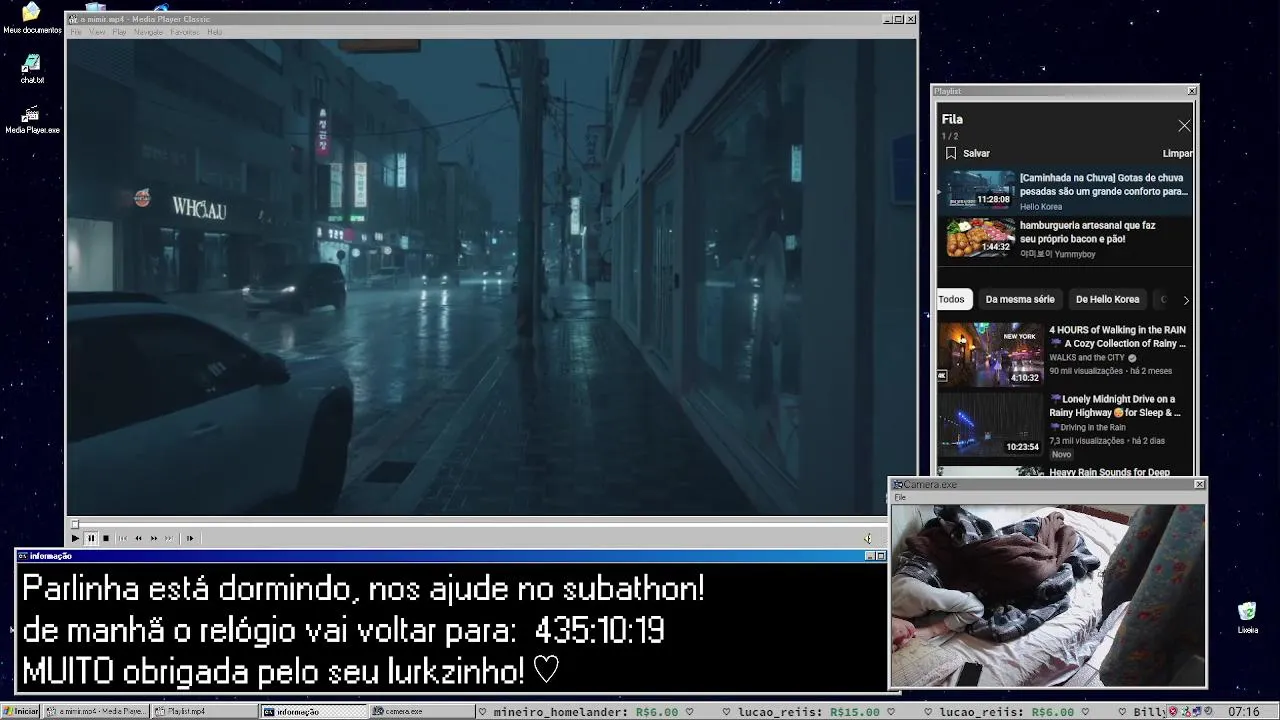Open the File menu in Media Player Classic
This screenshot has width=1280, height=720.
pos(76,32)
